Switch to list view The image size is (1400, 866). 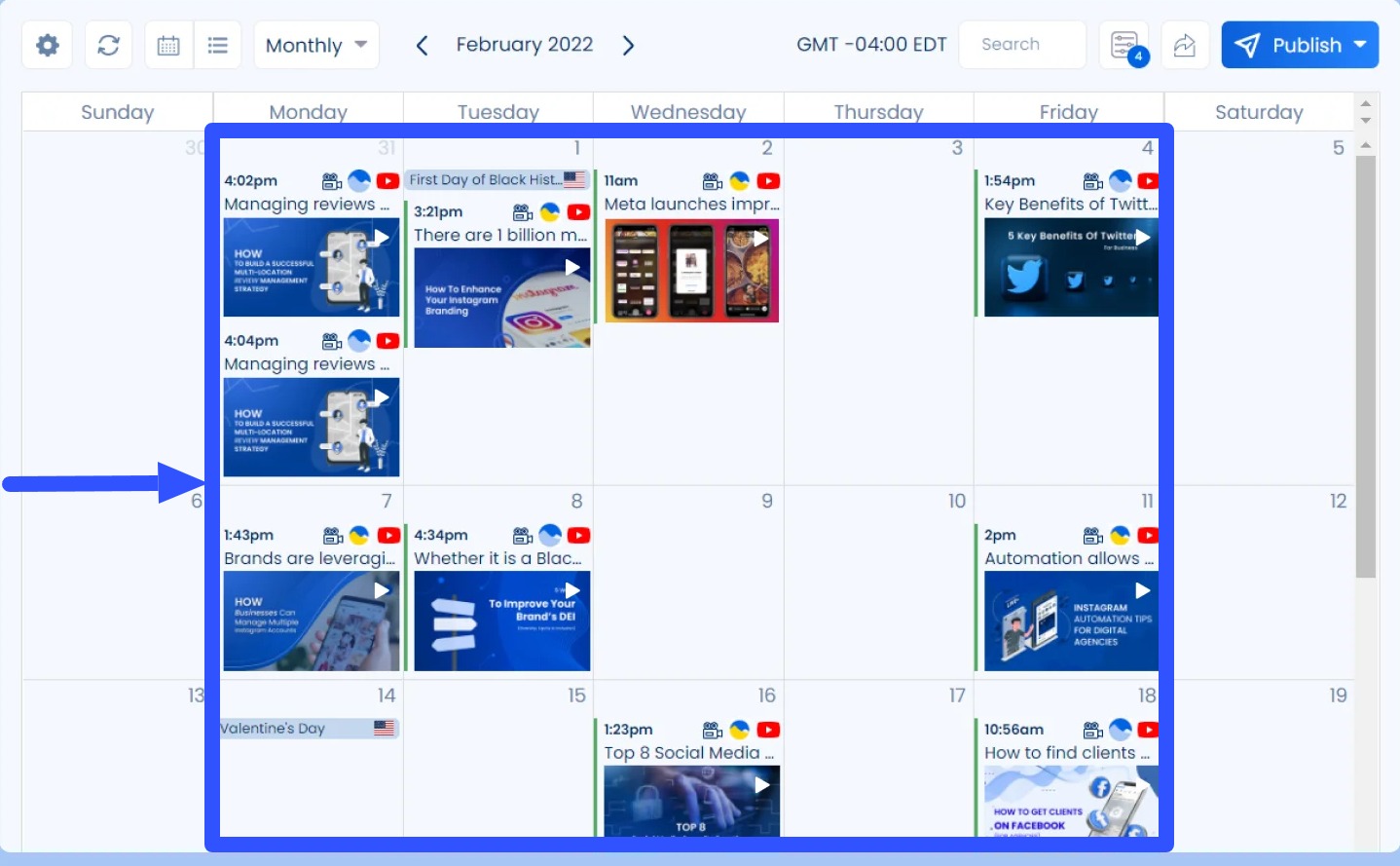(218, 45)
